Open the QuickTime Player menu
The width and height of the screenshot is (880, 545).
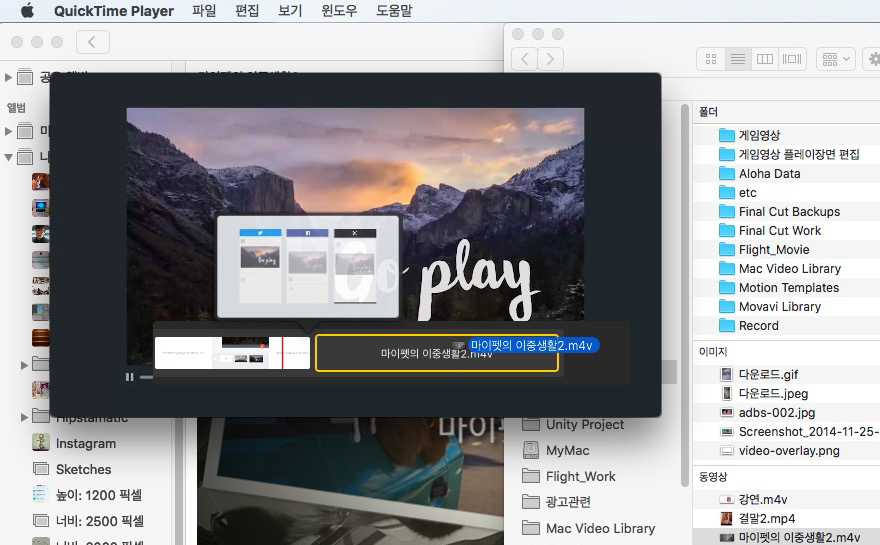(x=114, y=11)
